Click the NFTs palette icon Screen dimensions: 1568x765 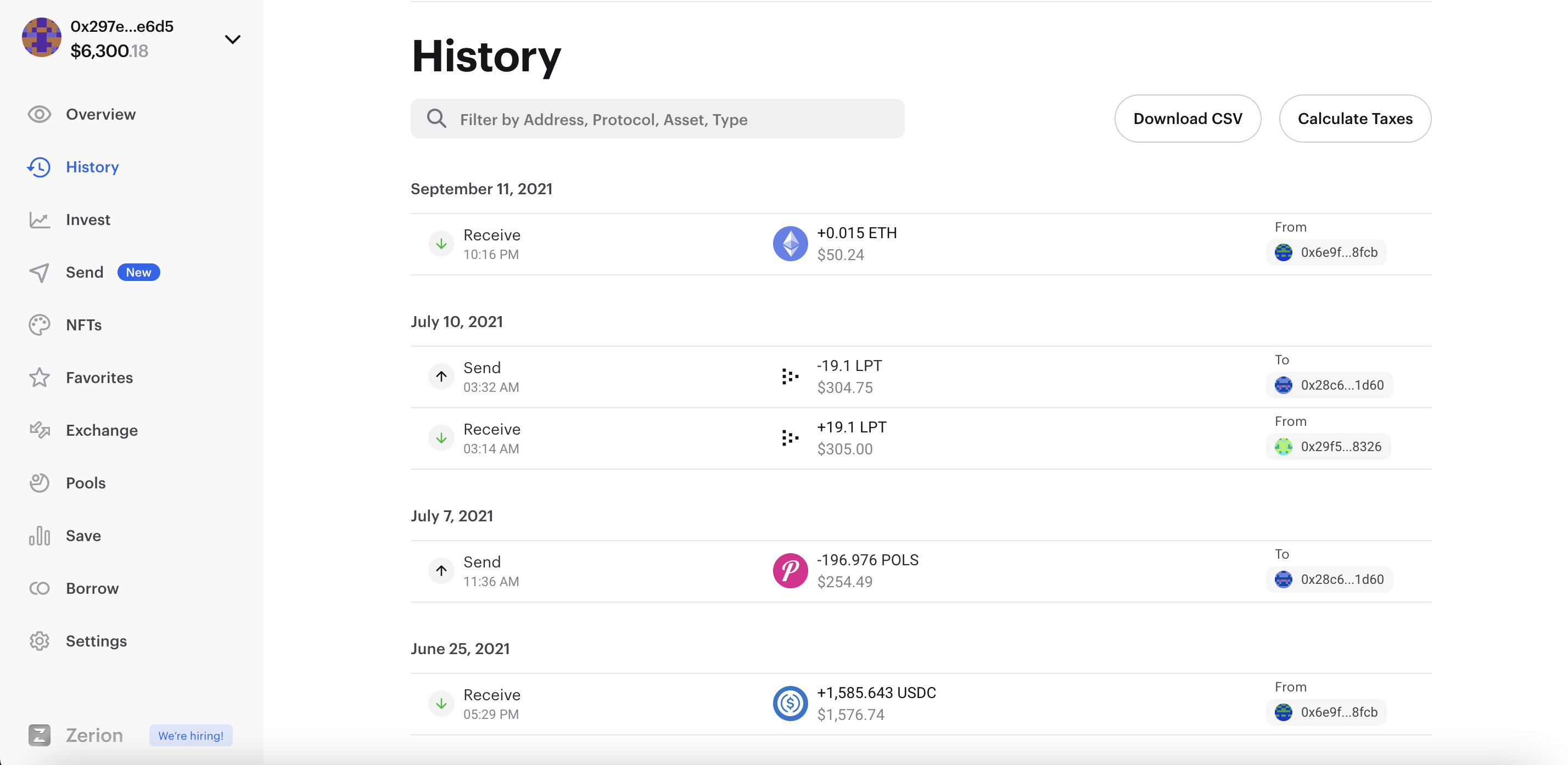[x=40, y=325]
